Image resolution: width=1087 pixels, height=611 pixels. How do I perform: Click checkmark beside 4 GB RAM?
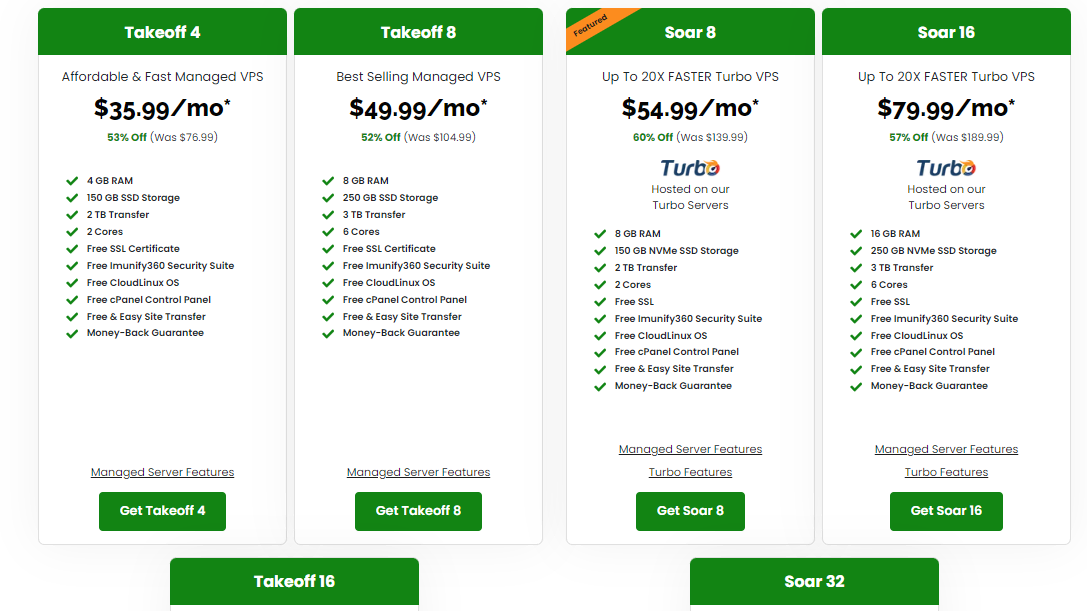(x=72, y=181)
